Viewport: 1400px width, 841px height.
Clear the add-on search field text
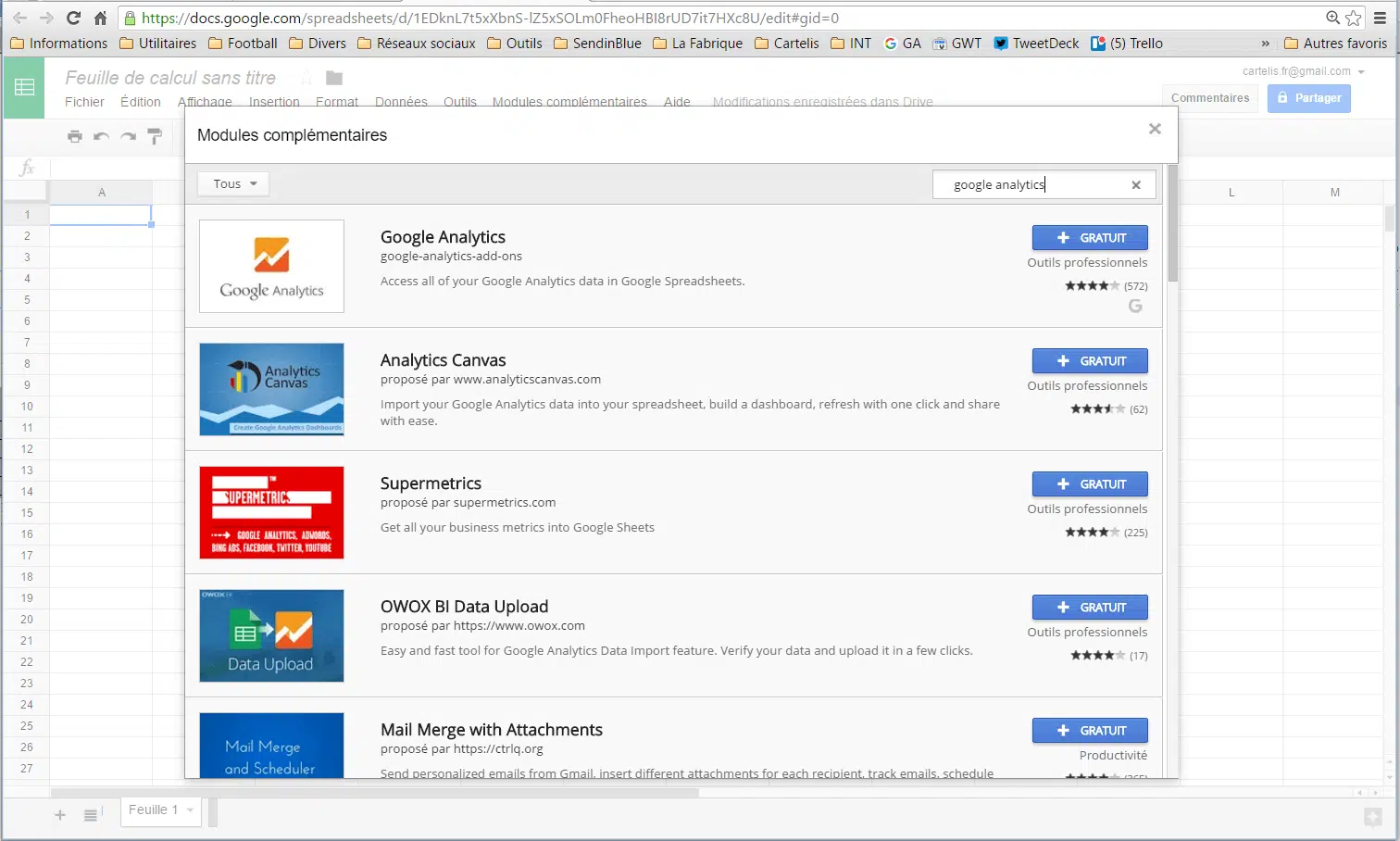1136,185
